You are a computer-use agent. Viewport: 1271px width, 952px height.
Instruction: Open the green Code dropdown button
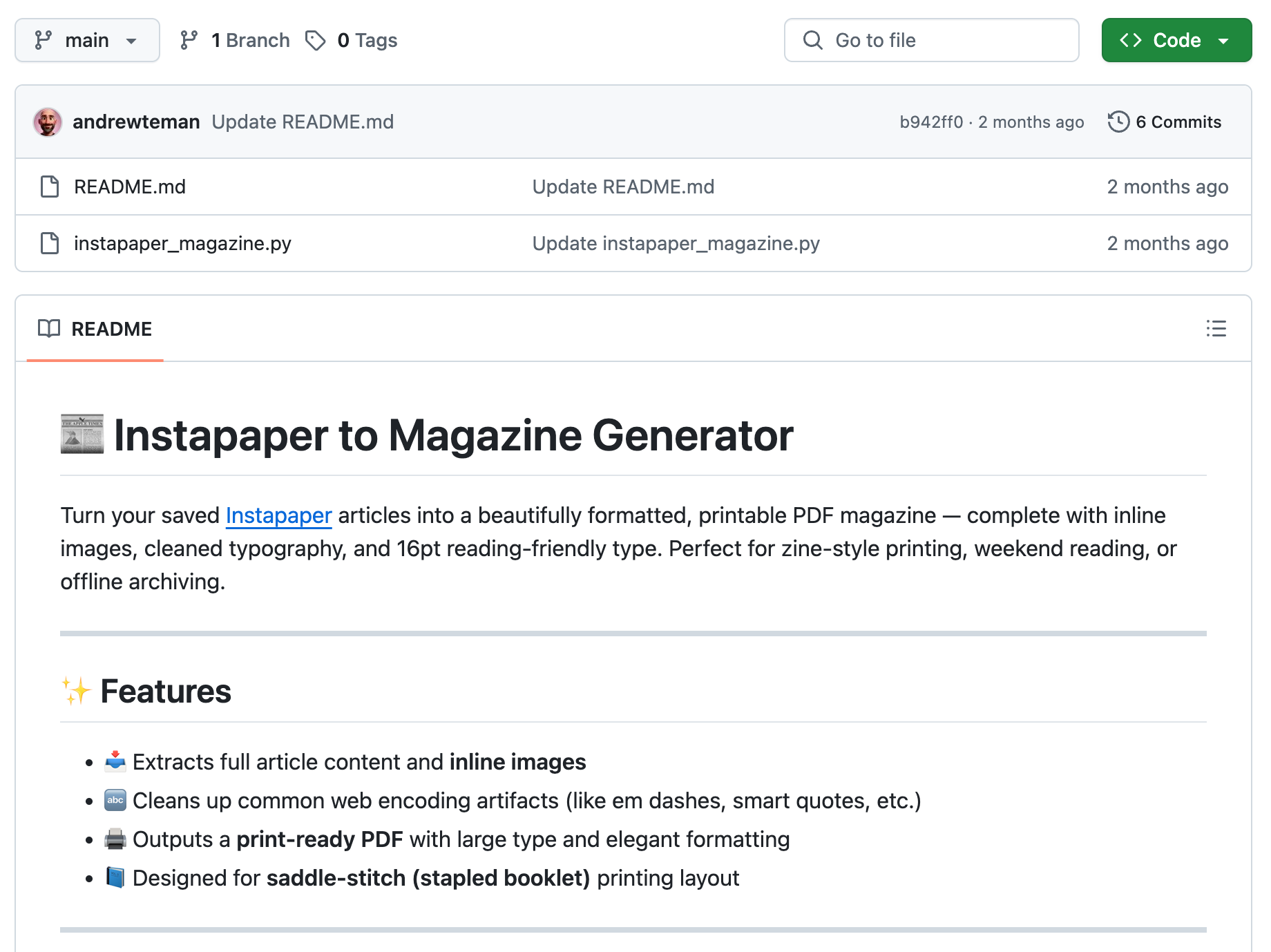coord(1176,40)
